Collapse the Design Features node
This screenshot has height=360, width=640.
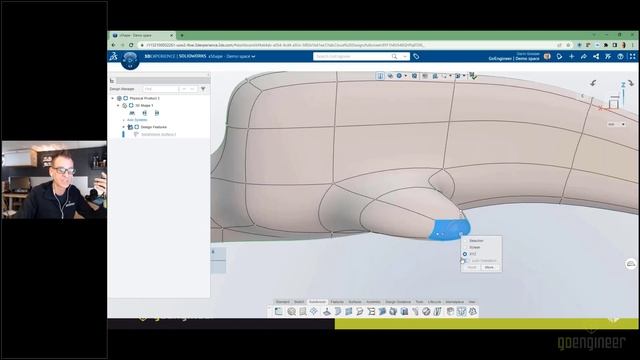click(124, 127)
